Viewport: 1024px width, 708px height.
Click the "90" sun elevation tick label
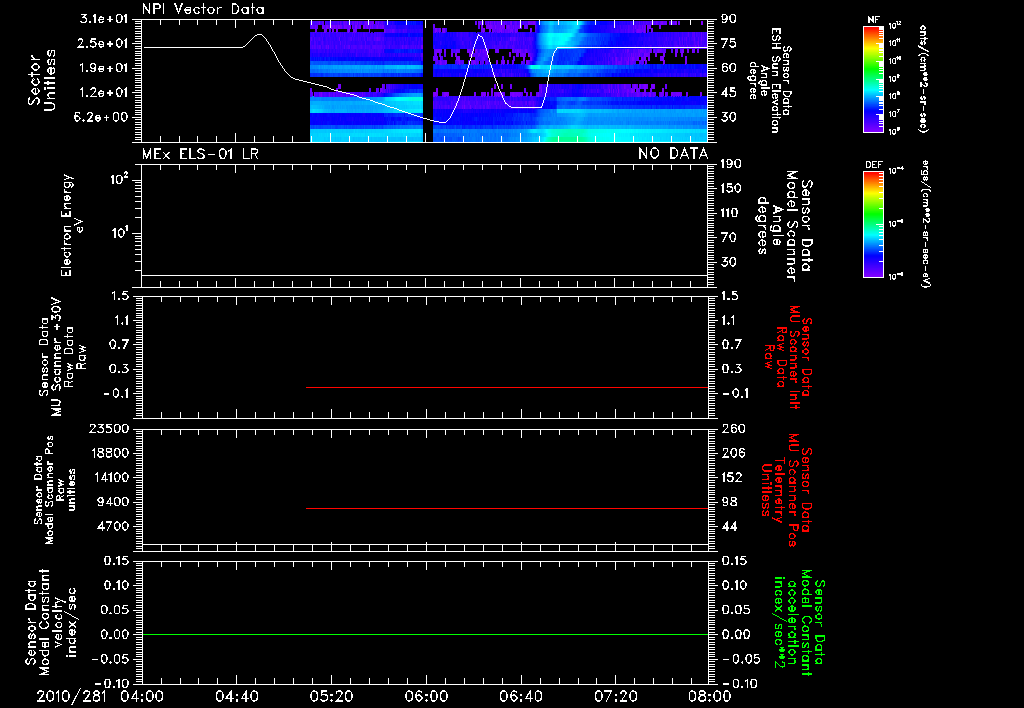point(729,19)
